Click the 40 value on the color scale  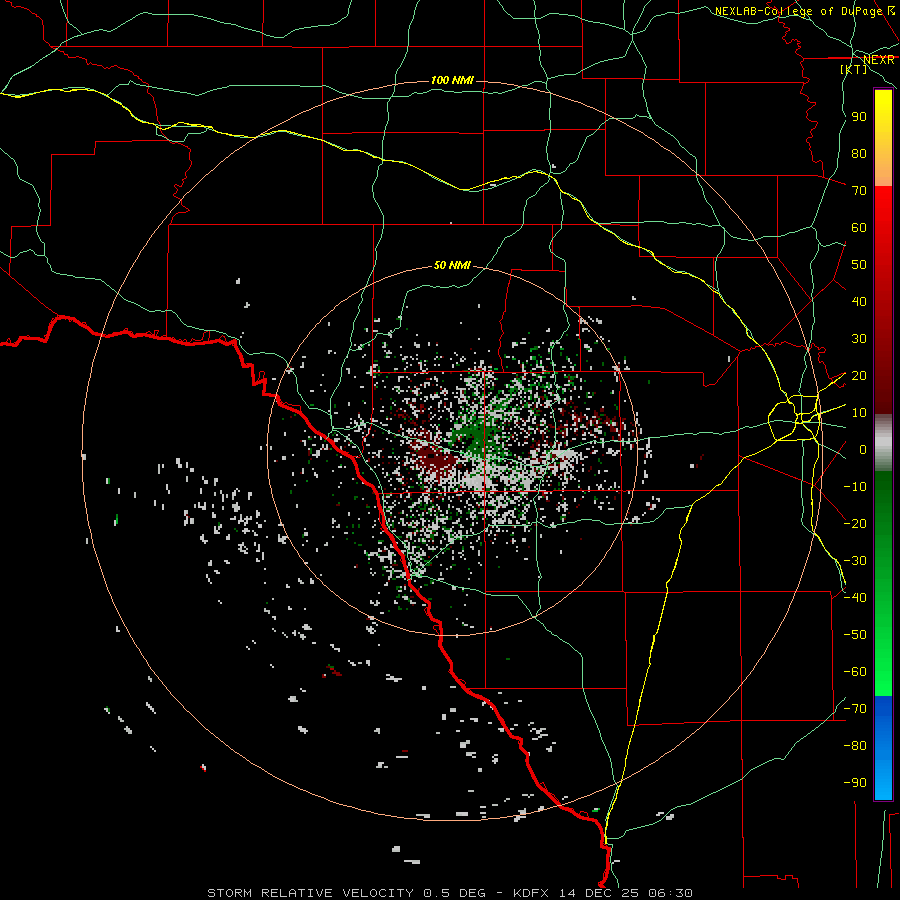tap(859, 302)
